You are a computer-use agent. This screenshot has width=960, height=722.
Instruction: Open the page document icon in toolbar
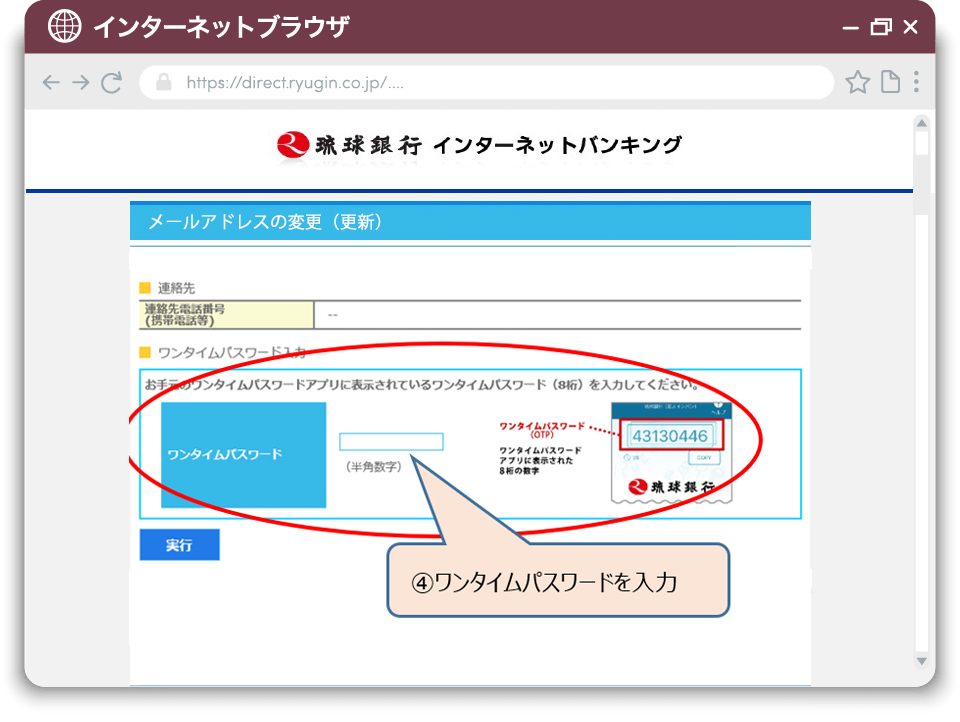pyautogui.click(x=890, y=82)
